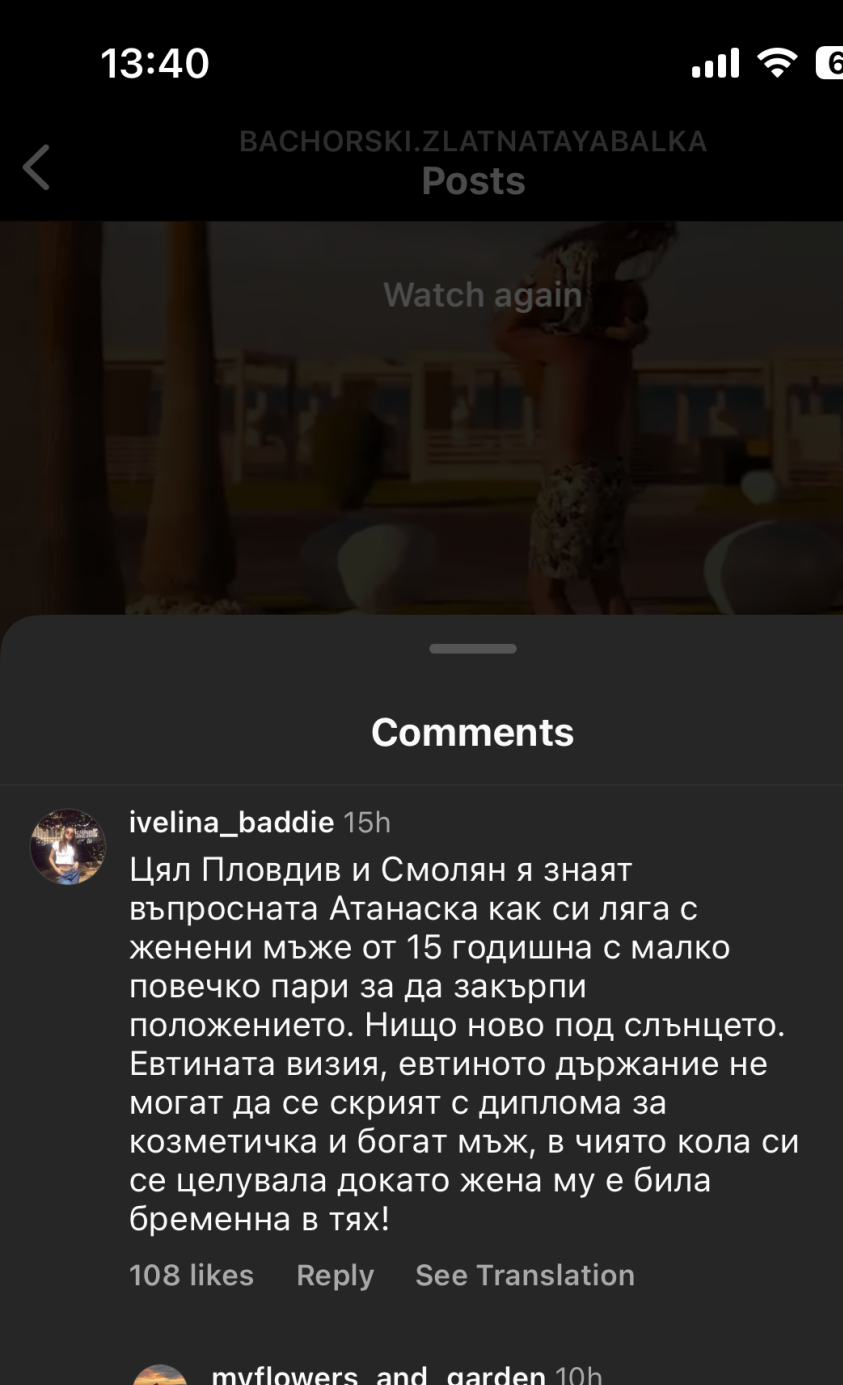Image resolution: width=843 pixels, height=1385 pixels.
Task: Tap the cellular signal bars icon
Action: 715,63
